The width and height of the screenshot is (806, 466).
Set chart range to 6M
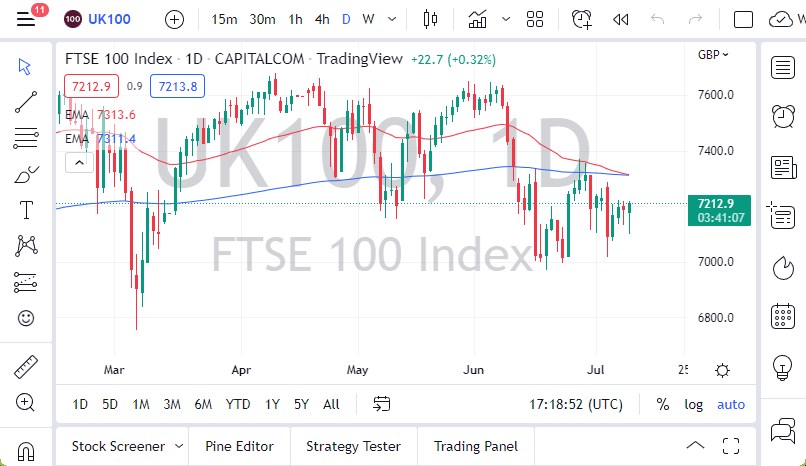point(203,405)
